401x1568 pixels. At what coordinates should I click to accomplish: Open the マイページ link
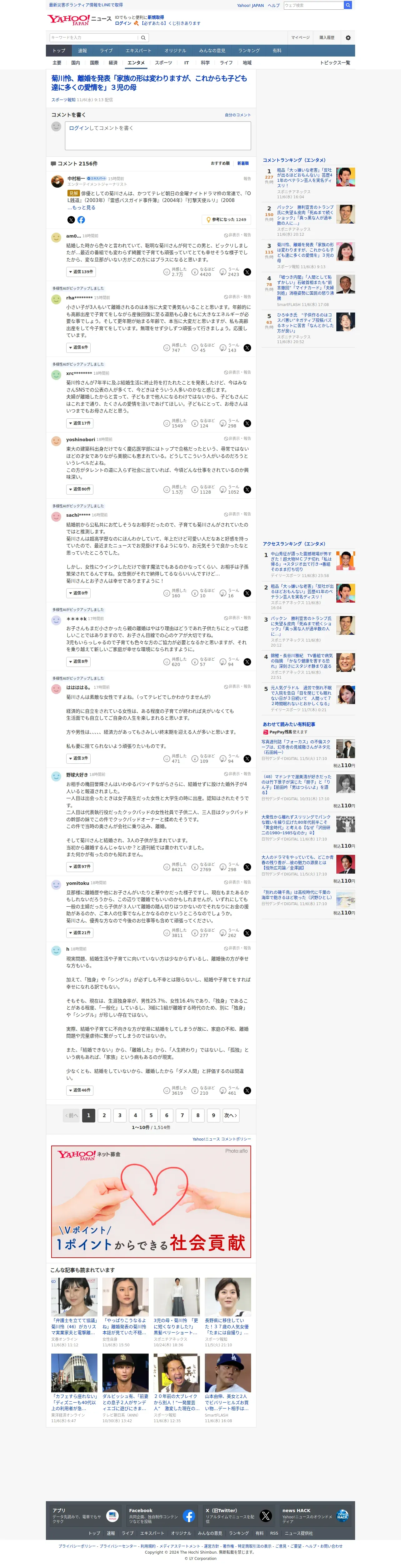point(300,38)
